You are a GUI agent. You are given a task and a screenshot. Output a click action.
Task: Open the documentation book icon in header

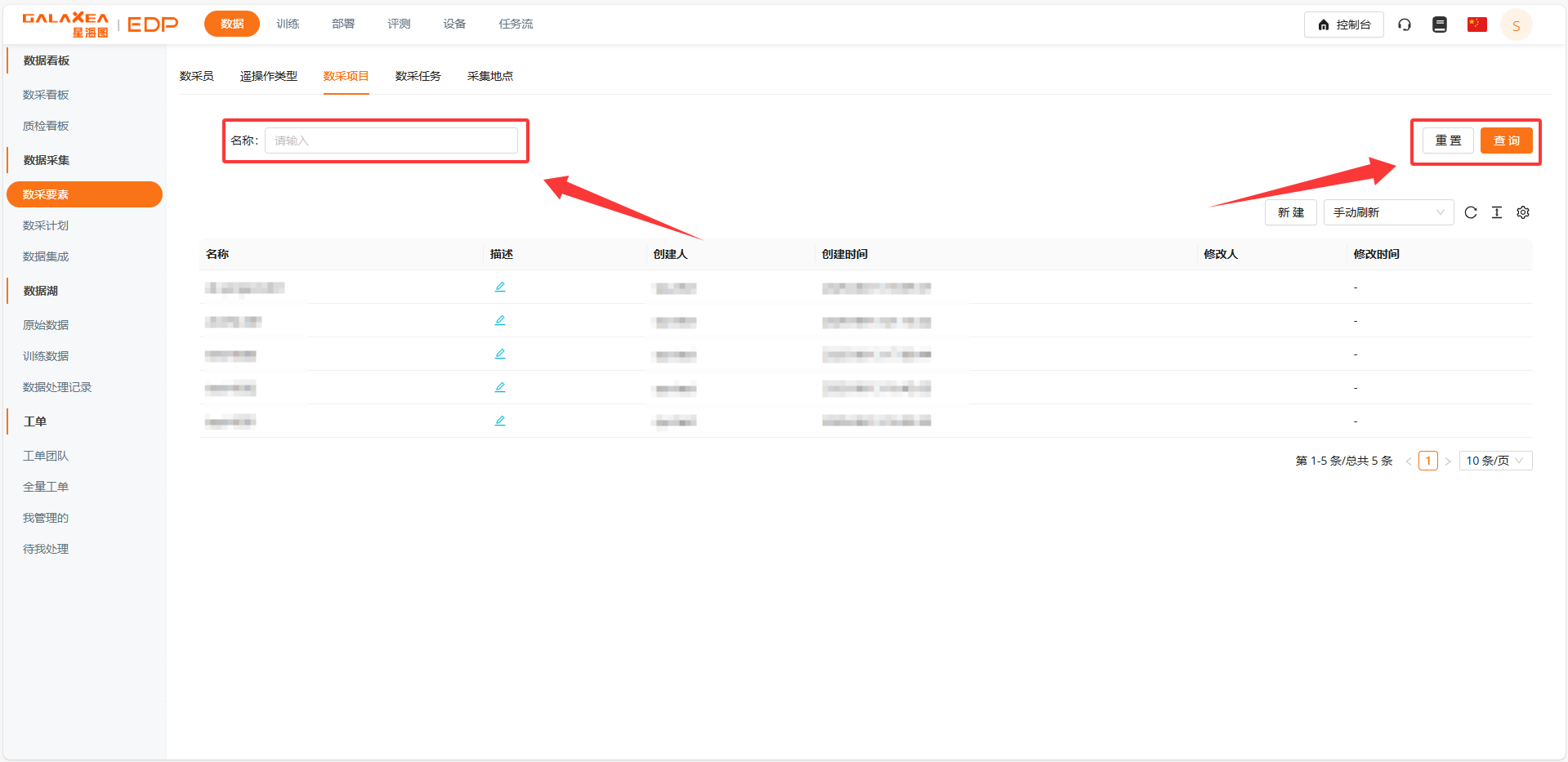pos(1439,25)
